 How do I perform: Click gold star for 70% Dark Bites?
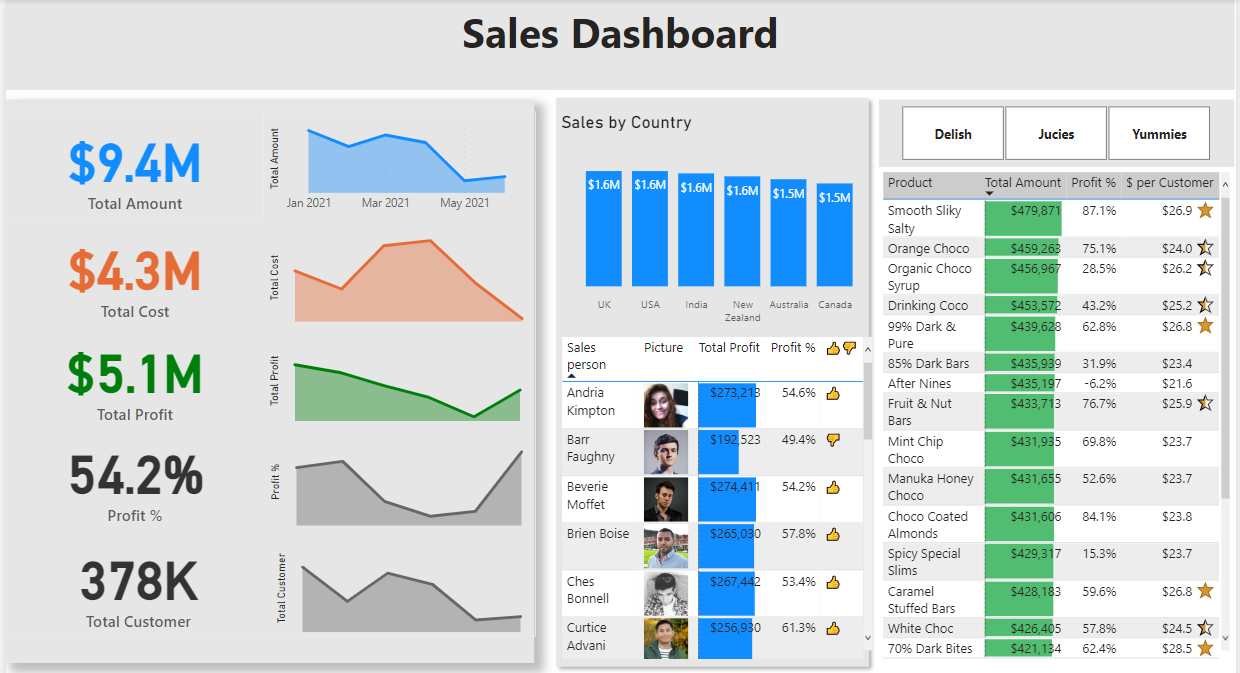(1205, 649)
